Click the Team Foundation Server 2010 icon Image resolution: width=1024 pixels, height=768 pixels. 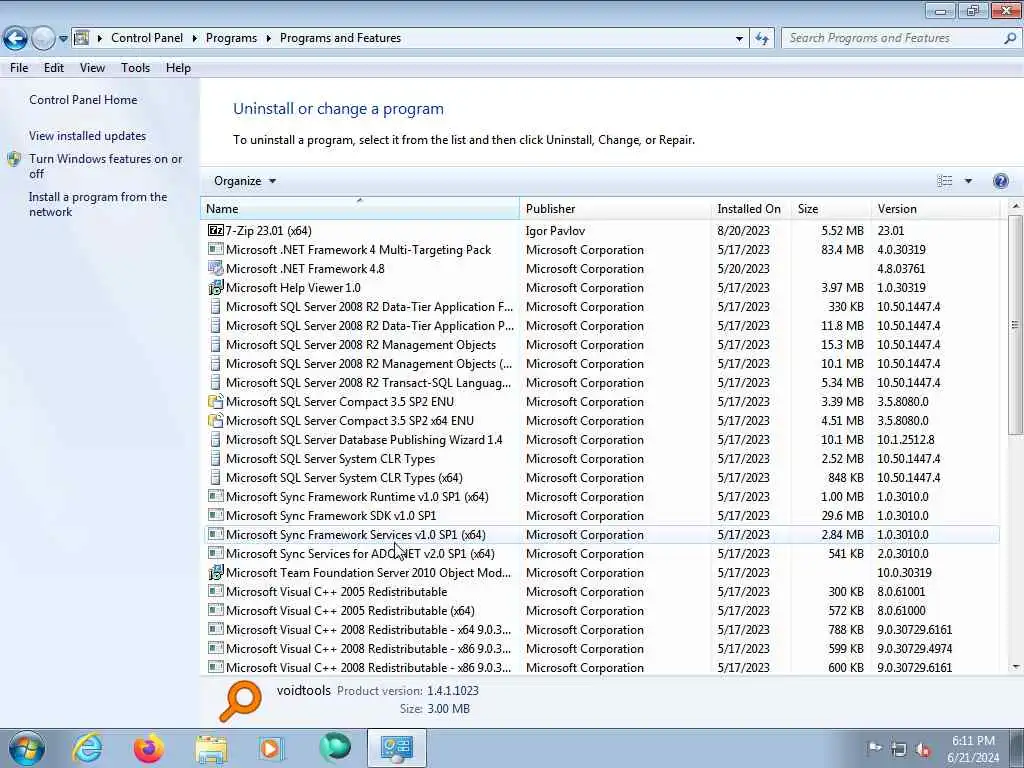[x=216, y=572]
